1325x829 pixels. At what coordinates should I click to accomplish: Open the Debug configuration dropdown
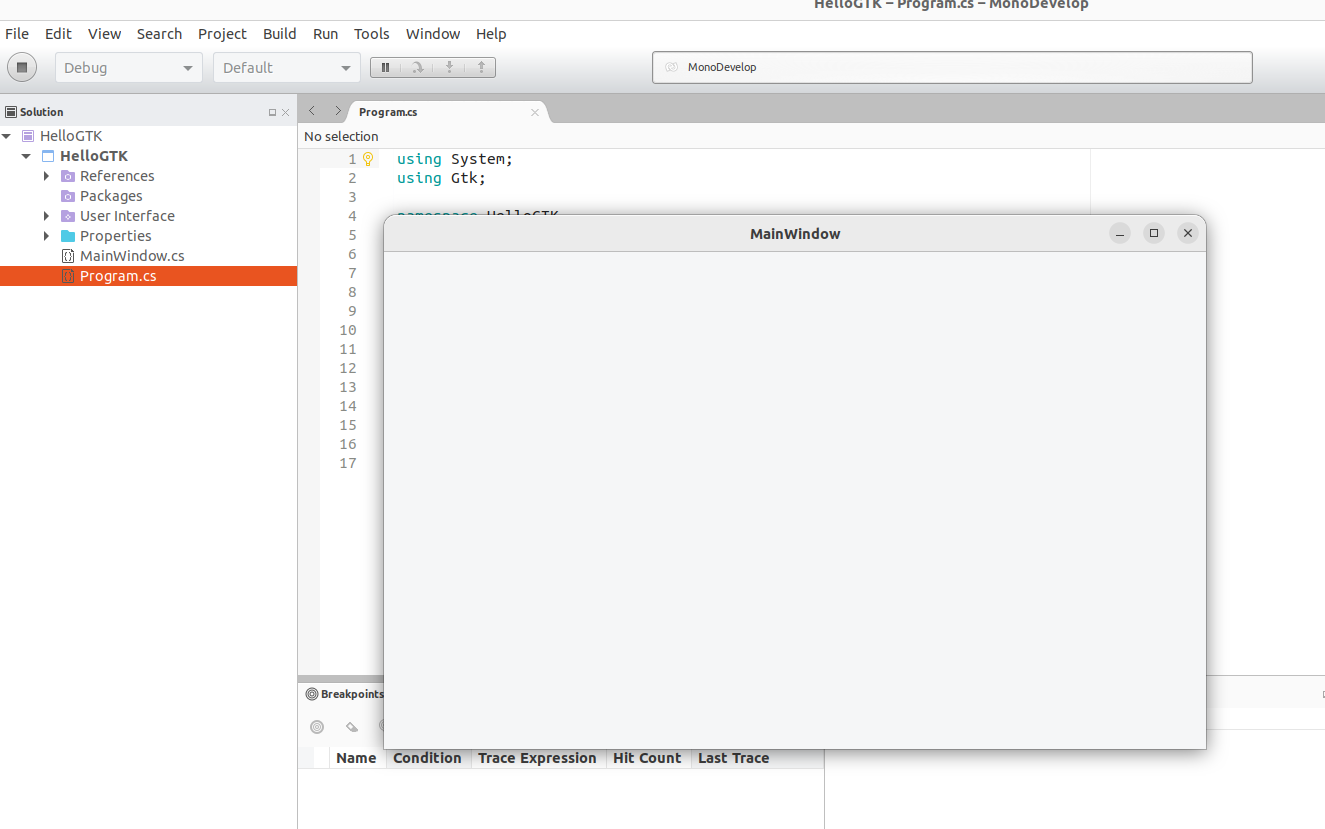pos(129,67)
